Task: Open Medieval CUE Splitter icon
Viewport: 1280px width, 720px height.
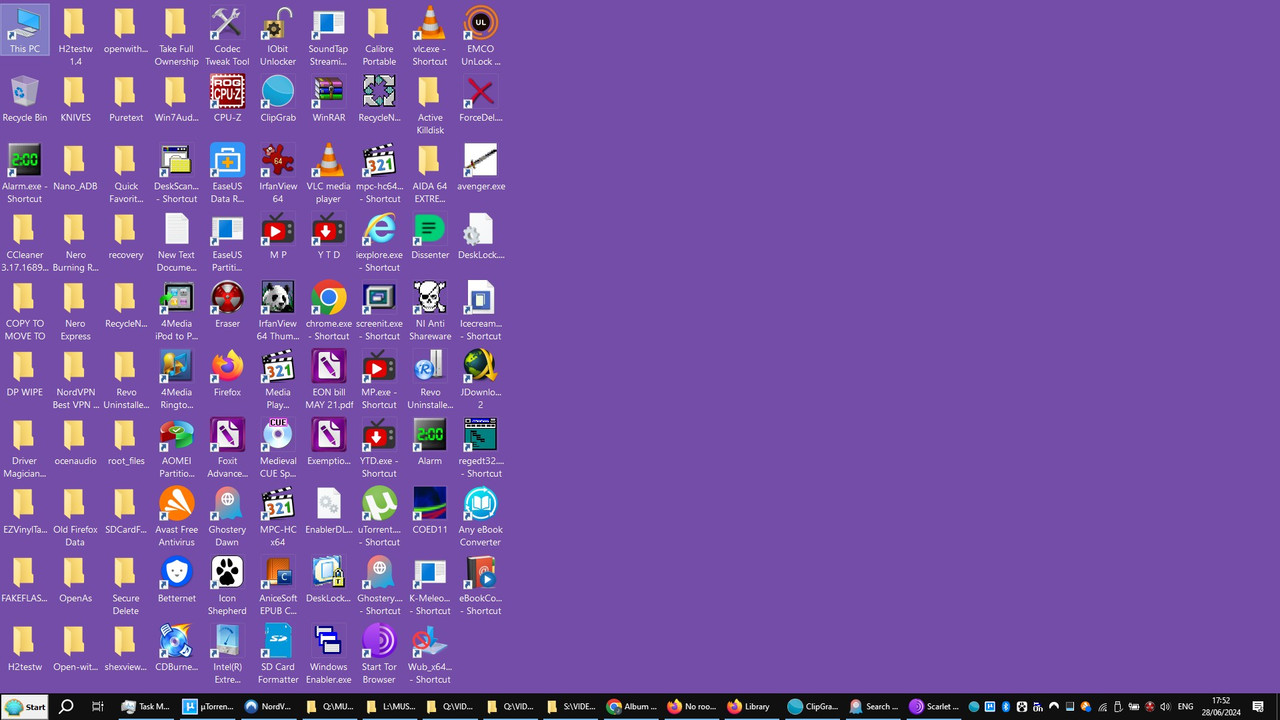Action: click(278, 449)
